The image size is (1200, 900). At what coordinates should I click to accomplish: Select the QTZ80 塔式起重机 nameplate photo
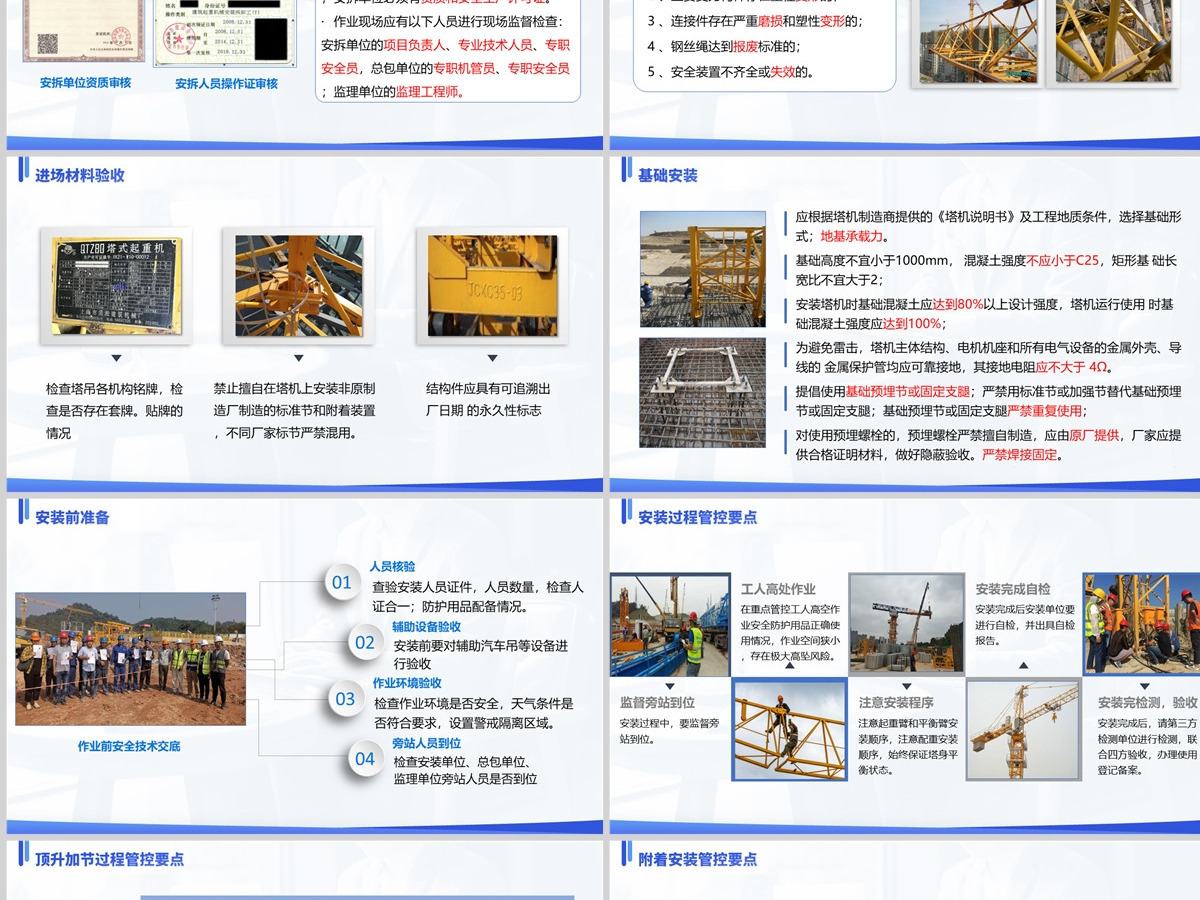point(117,285)
